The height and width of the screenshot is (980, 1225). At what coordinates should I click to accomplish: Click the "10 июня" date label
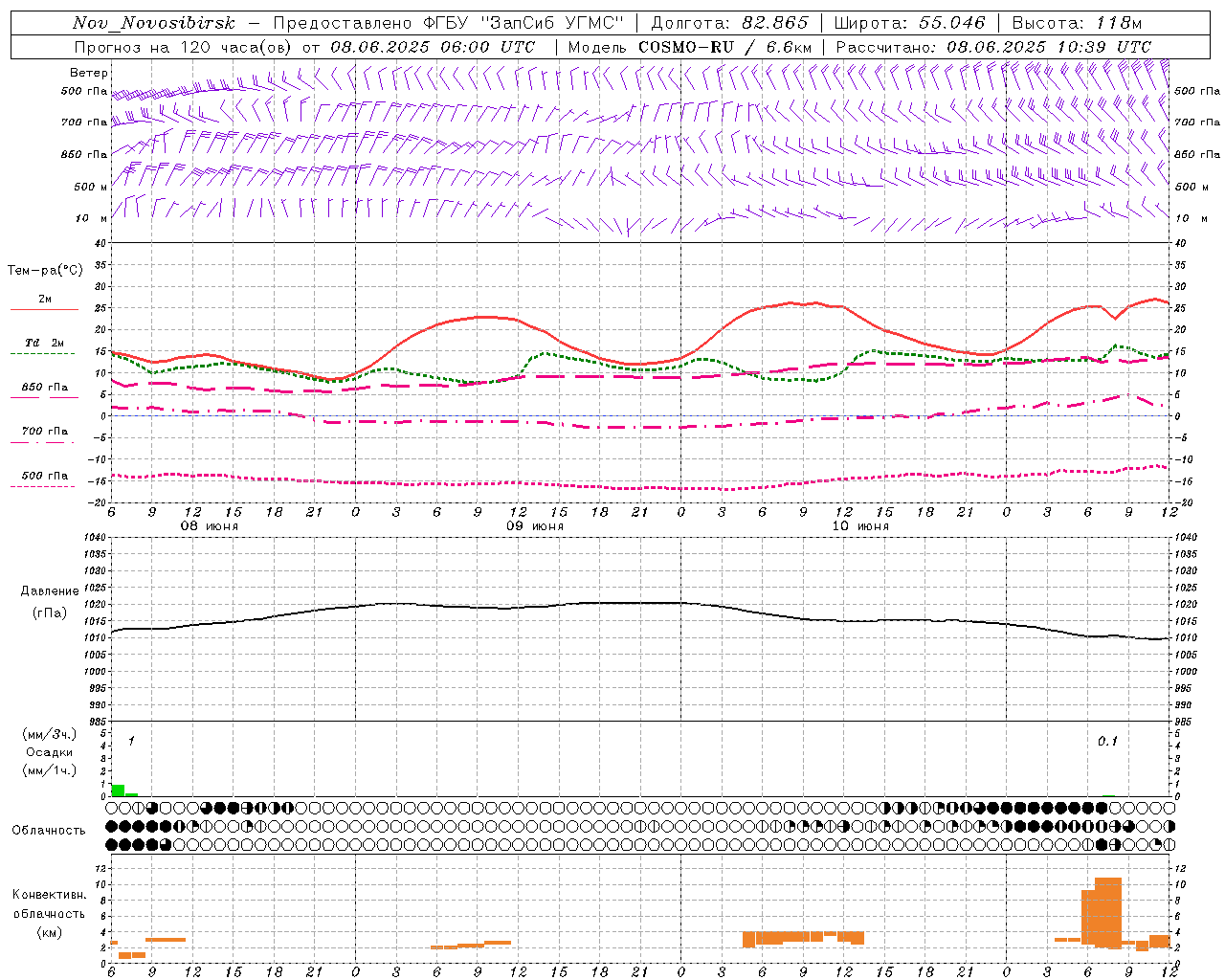[860, 526]
